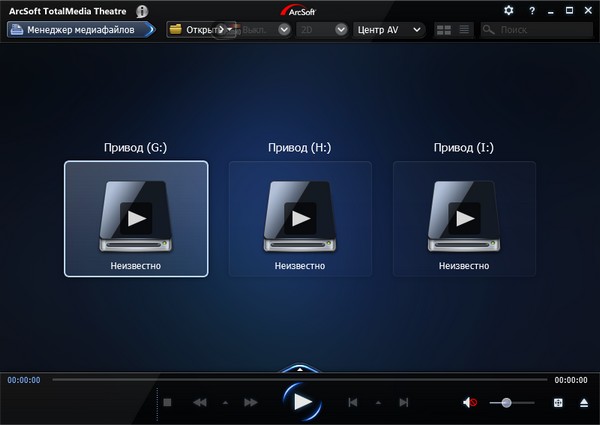600x425 pixels.
Task: Select drive Привод (H:)
Action: coord(300,218)
